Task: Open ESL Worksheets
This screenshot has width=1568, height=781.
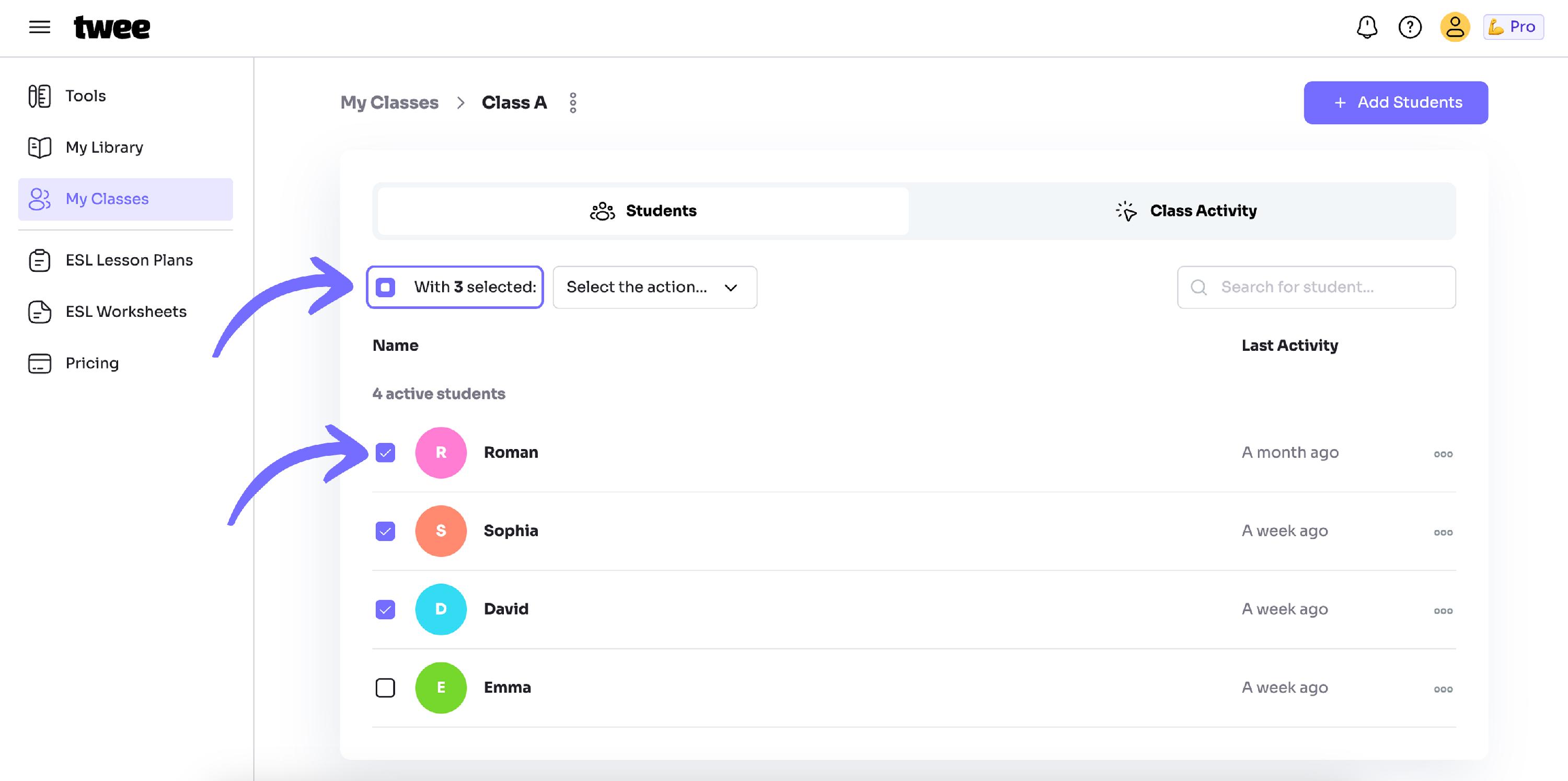Action: (x=125, y=312)
